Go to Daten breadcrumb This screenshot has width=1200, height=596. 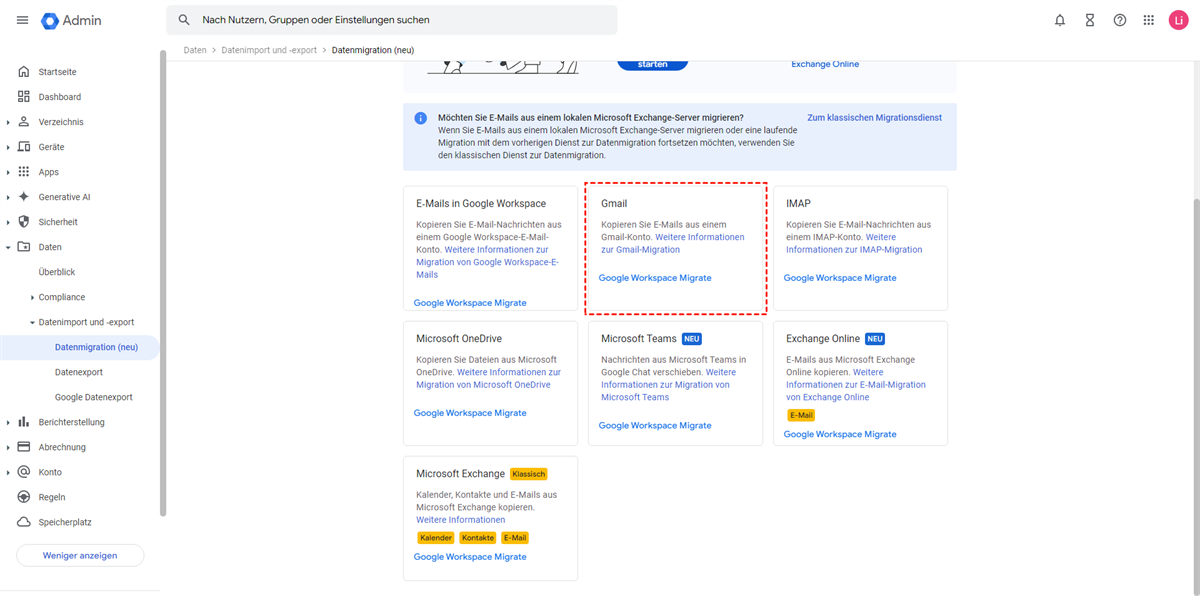coord(195,50)
